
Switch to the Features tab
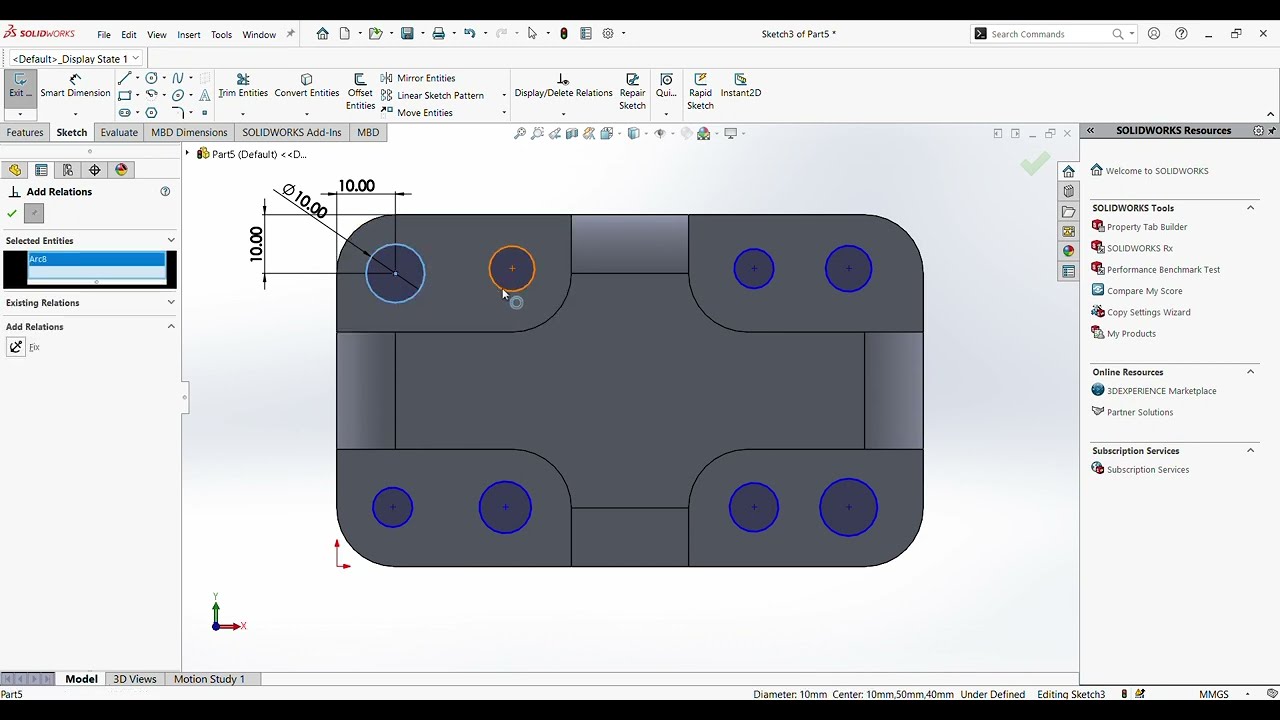[x=25, y=132]
